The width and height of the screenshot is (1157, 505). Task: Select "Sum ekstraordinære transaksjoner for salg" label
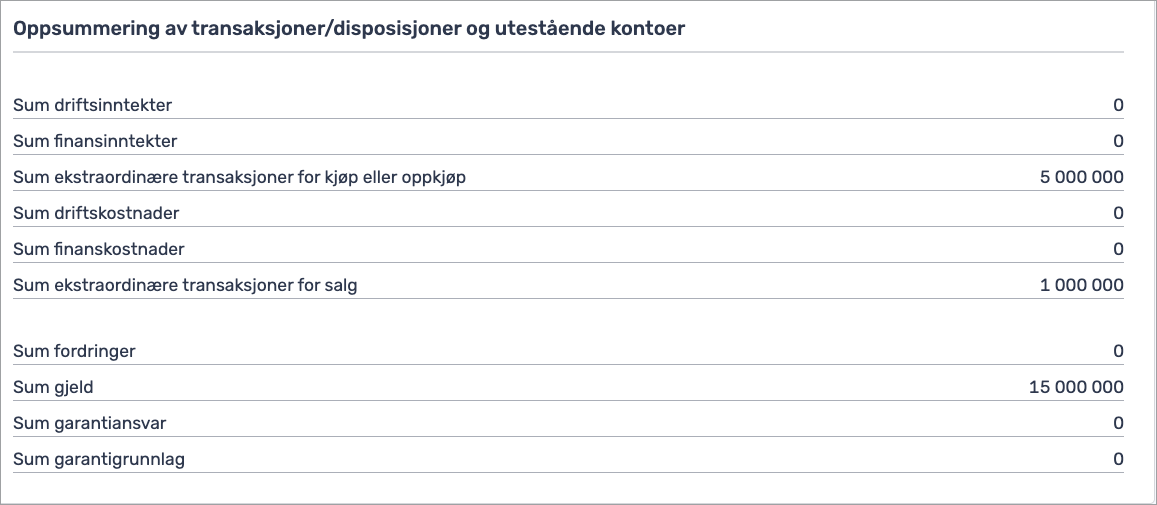(185, 285)
